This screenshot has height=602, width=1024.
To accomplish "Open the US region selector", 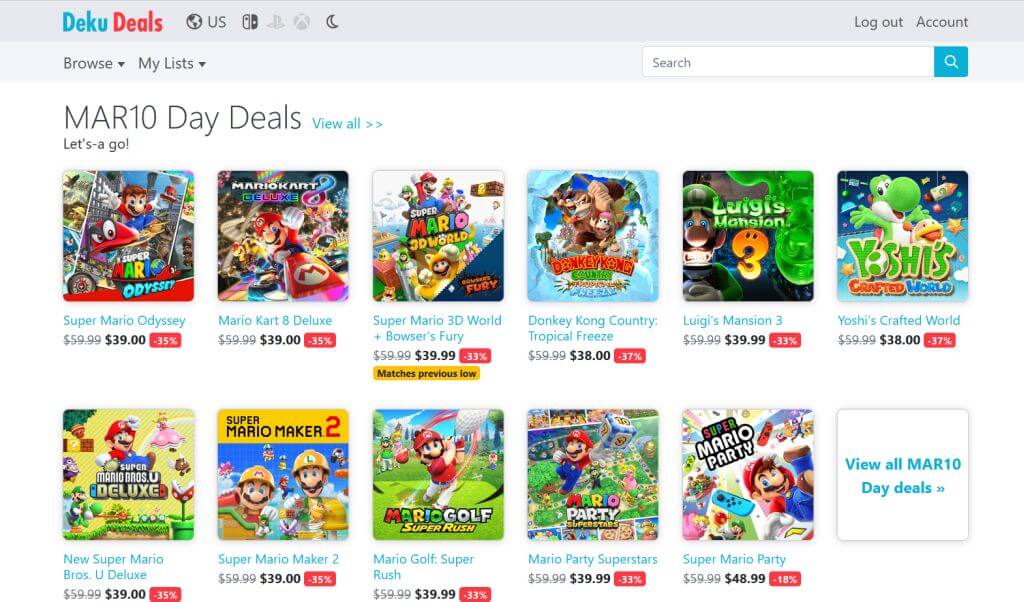I will (x=206, y=21).
